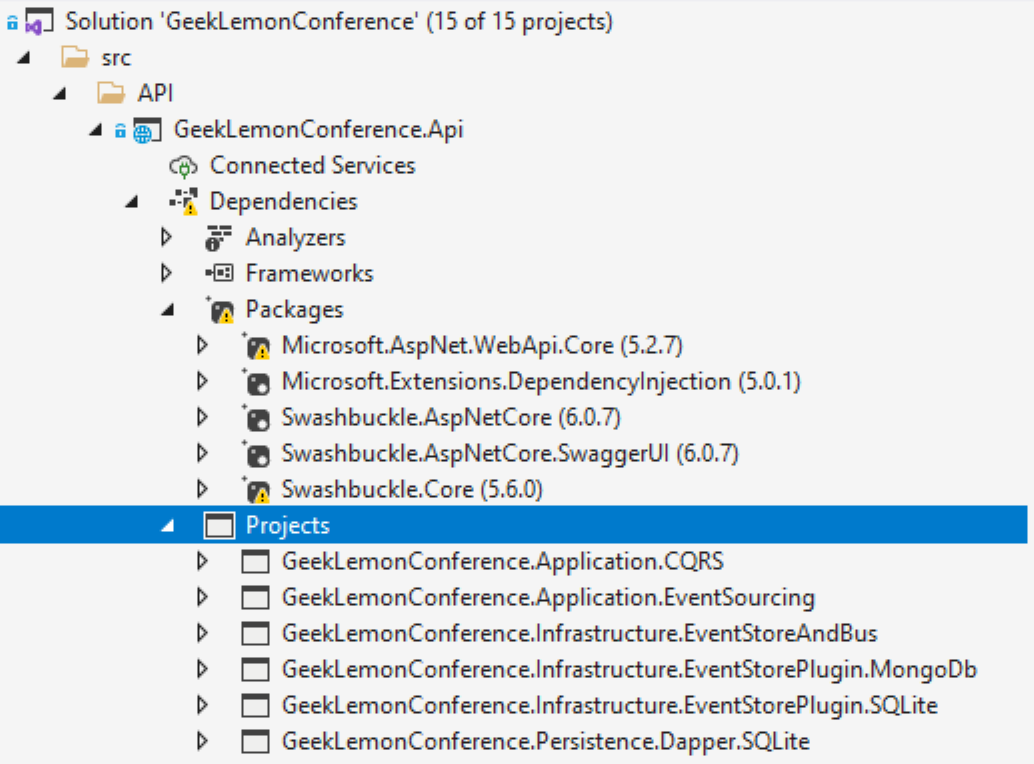Screen dimensions: 1034x764
Task: Click EventStorePlugin.SQLite project icon
Action: pos(255,705)
